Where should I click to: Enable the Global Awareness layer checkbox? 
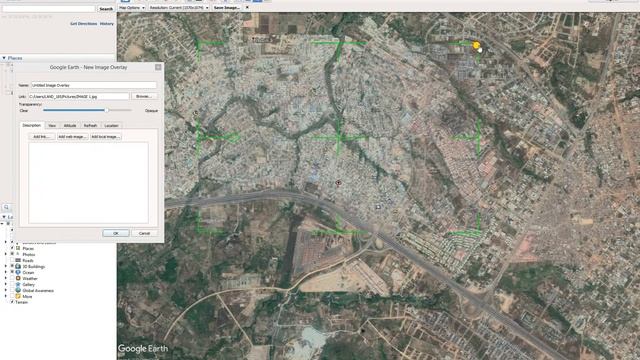click(x=12, y=290)
